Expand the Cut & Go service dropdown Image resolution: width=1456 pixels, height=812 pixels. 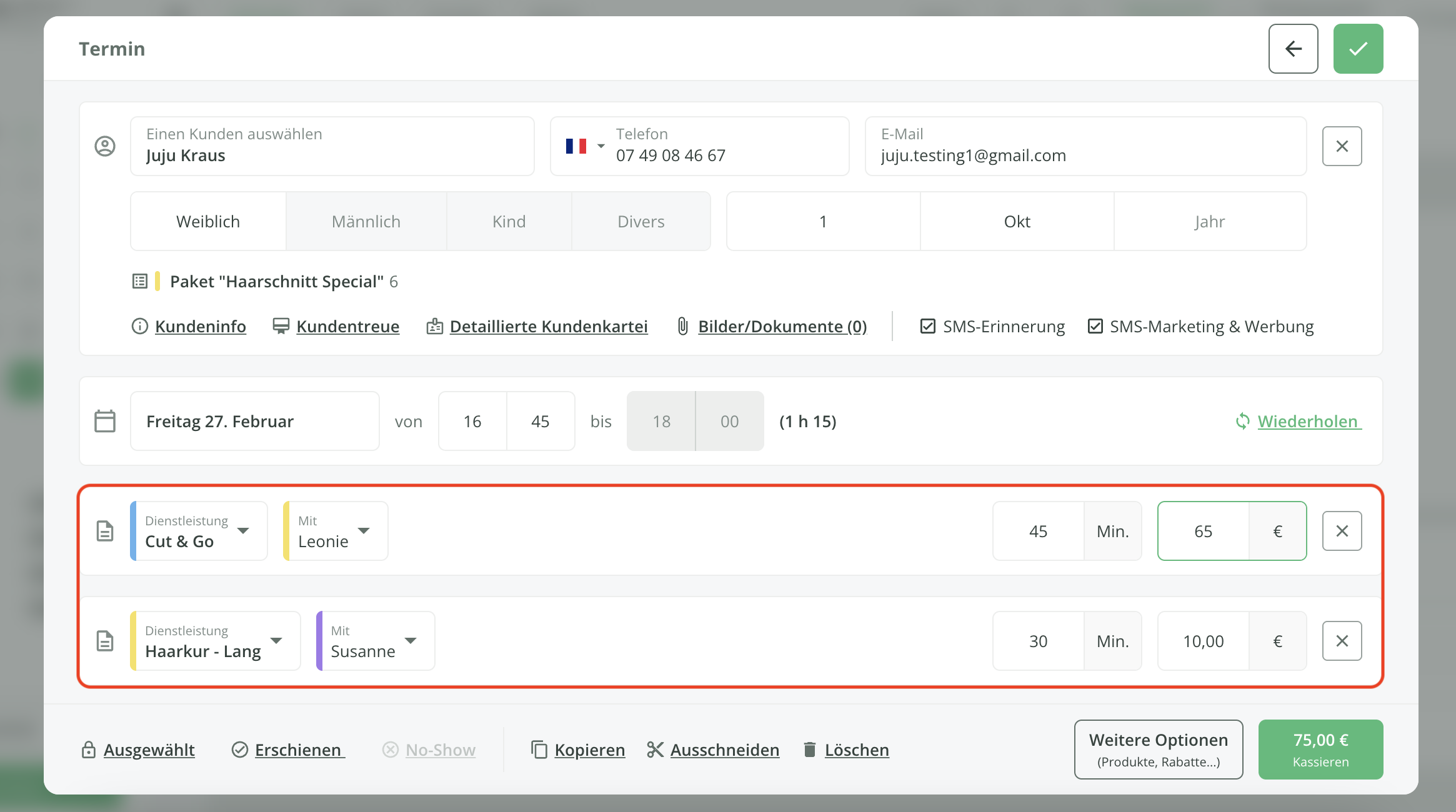tap(244, 531)
